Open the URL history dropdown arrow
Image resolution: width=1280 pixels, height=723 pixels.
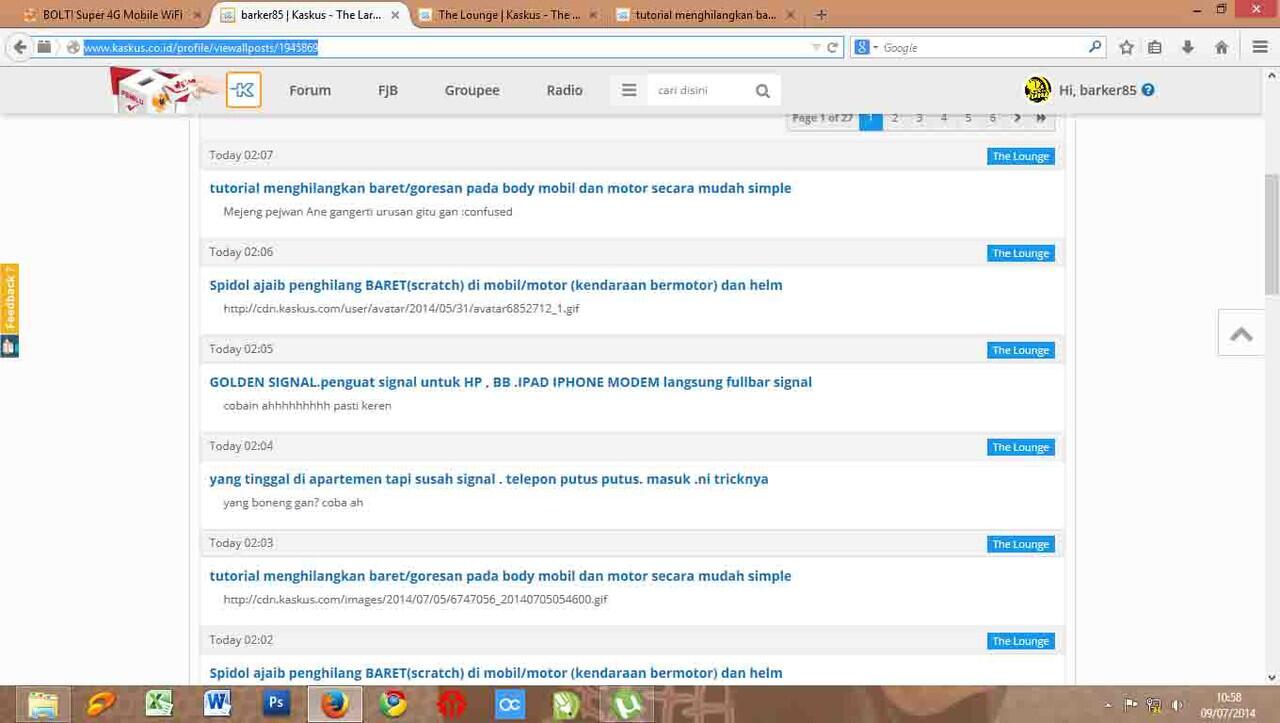pos(816,47)
